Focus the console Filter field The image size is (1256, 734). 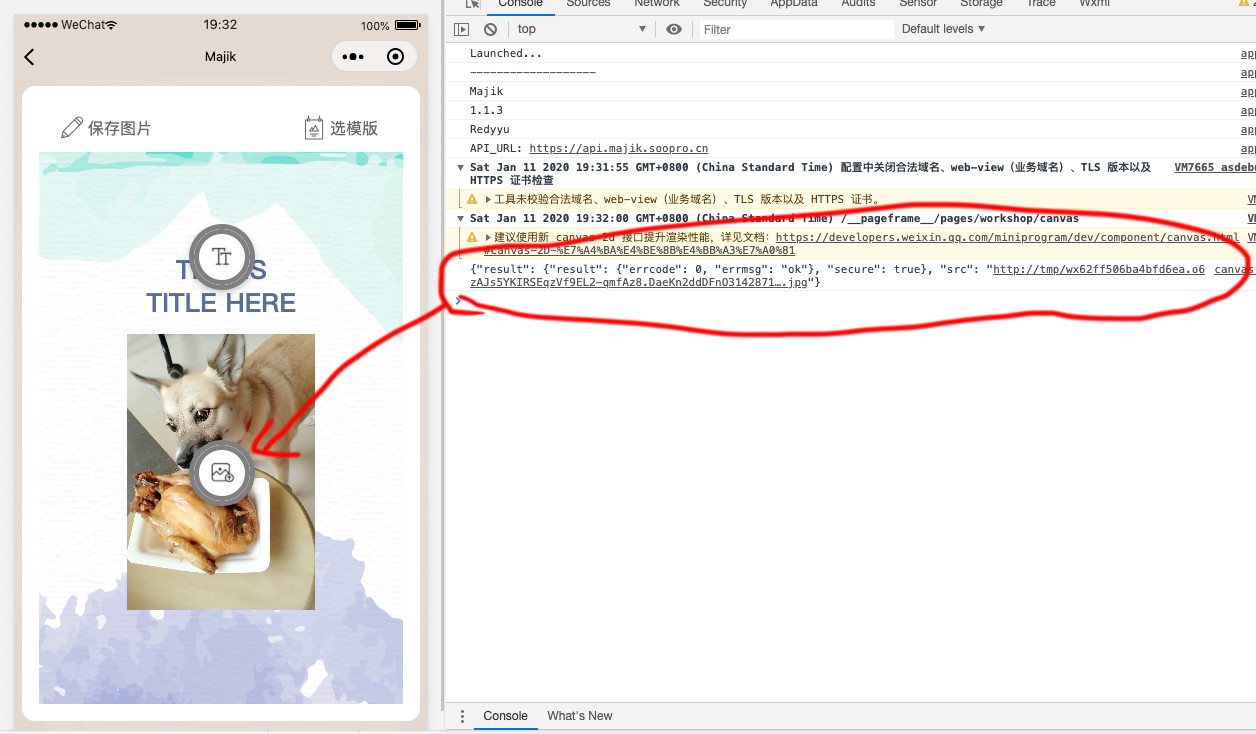pyautogui.click(x=796, y=30)
